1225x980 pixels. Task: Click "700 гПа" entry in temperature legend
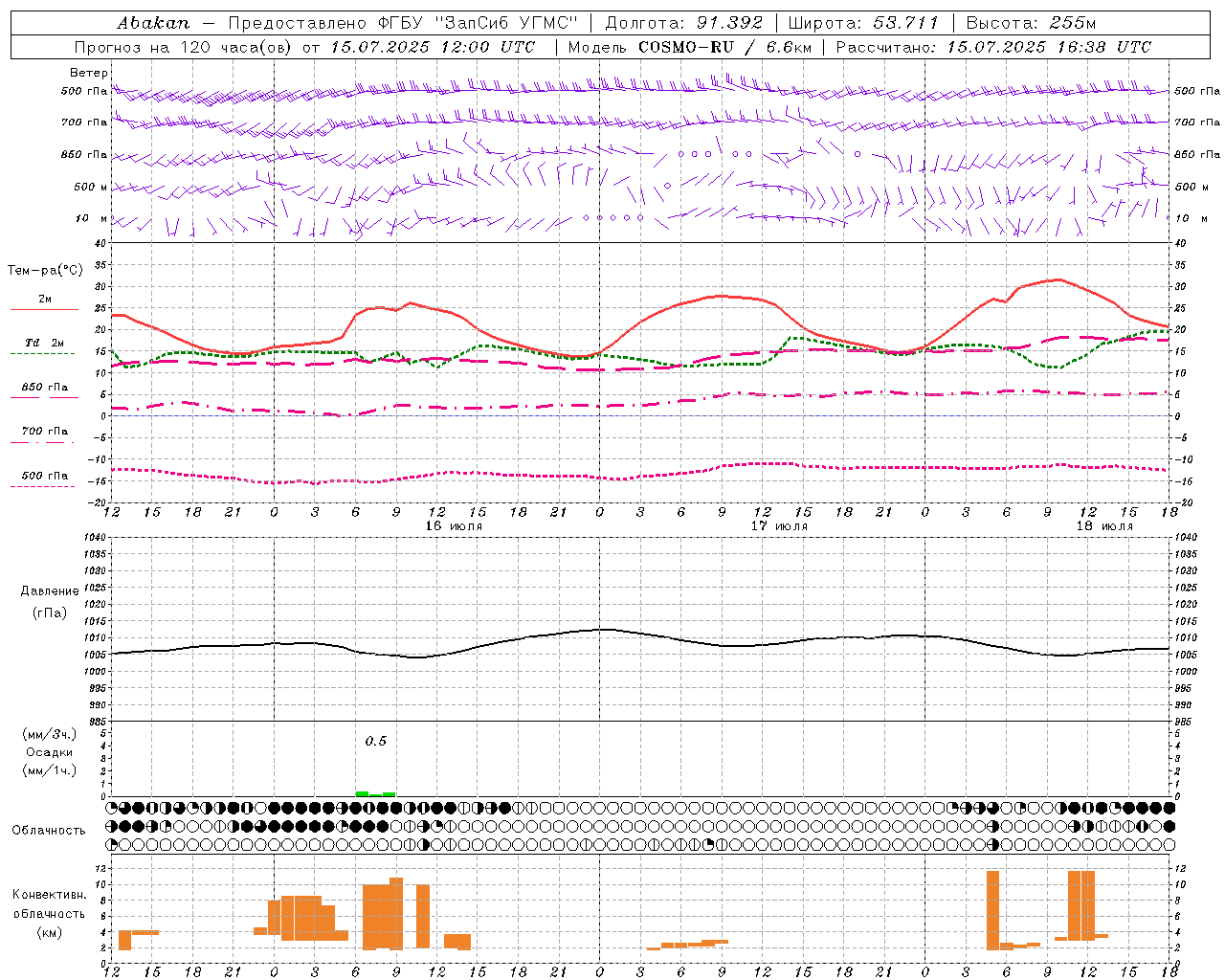tap(45, 432)
